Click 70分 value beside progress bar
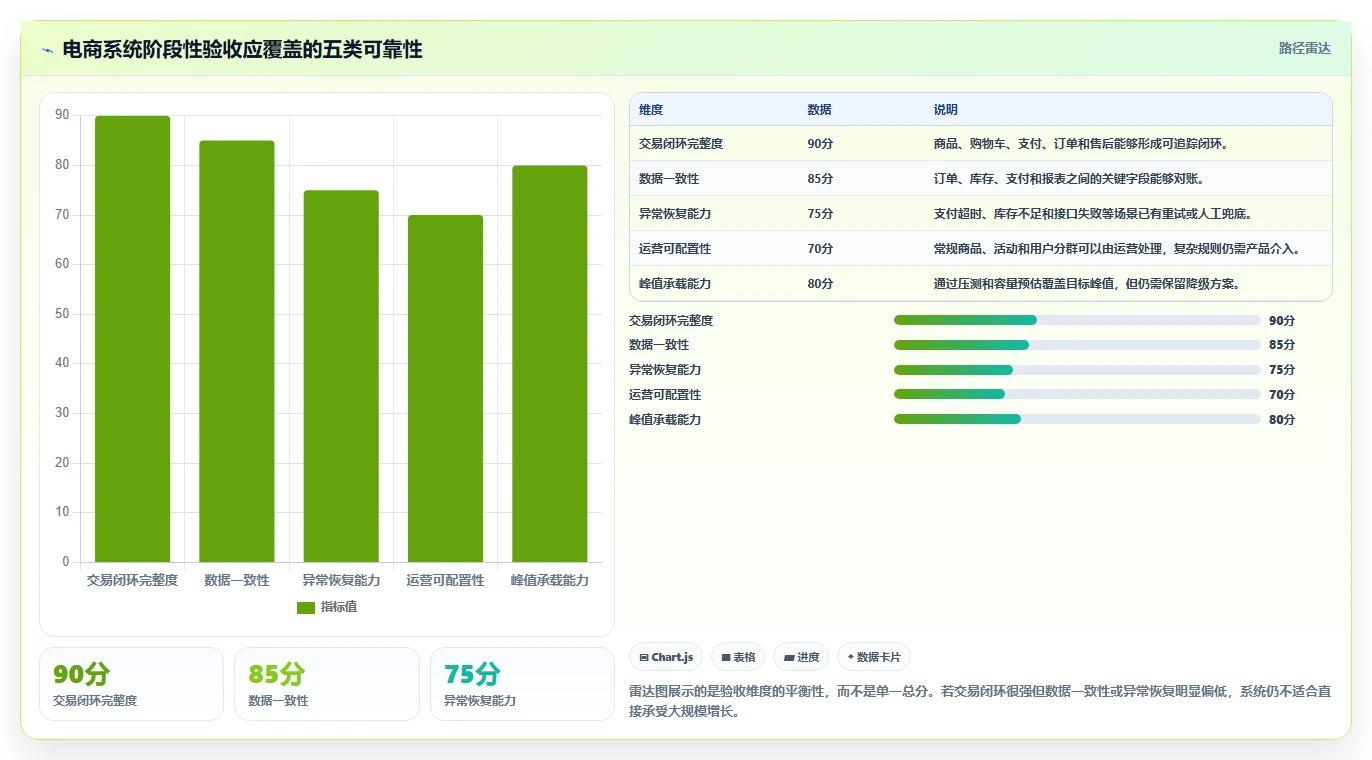1372x760 pixels. tap(1282, 395)
